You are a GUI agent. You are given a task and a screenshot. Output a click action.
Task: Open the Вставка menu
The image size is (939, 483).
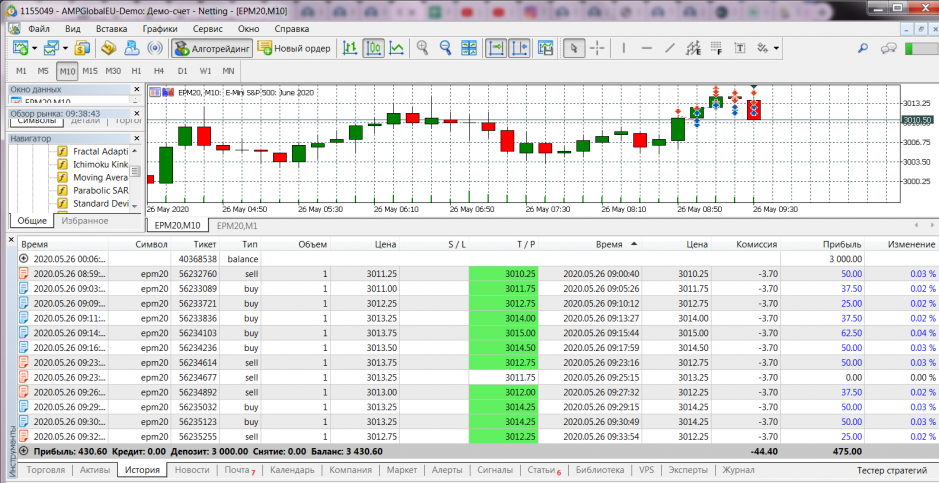[111, 29]
